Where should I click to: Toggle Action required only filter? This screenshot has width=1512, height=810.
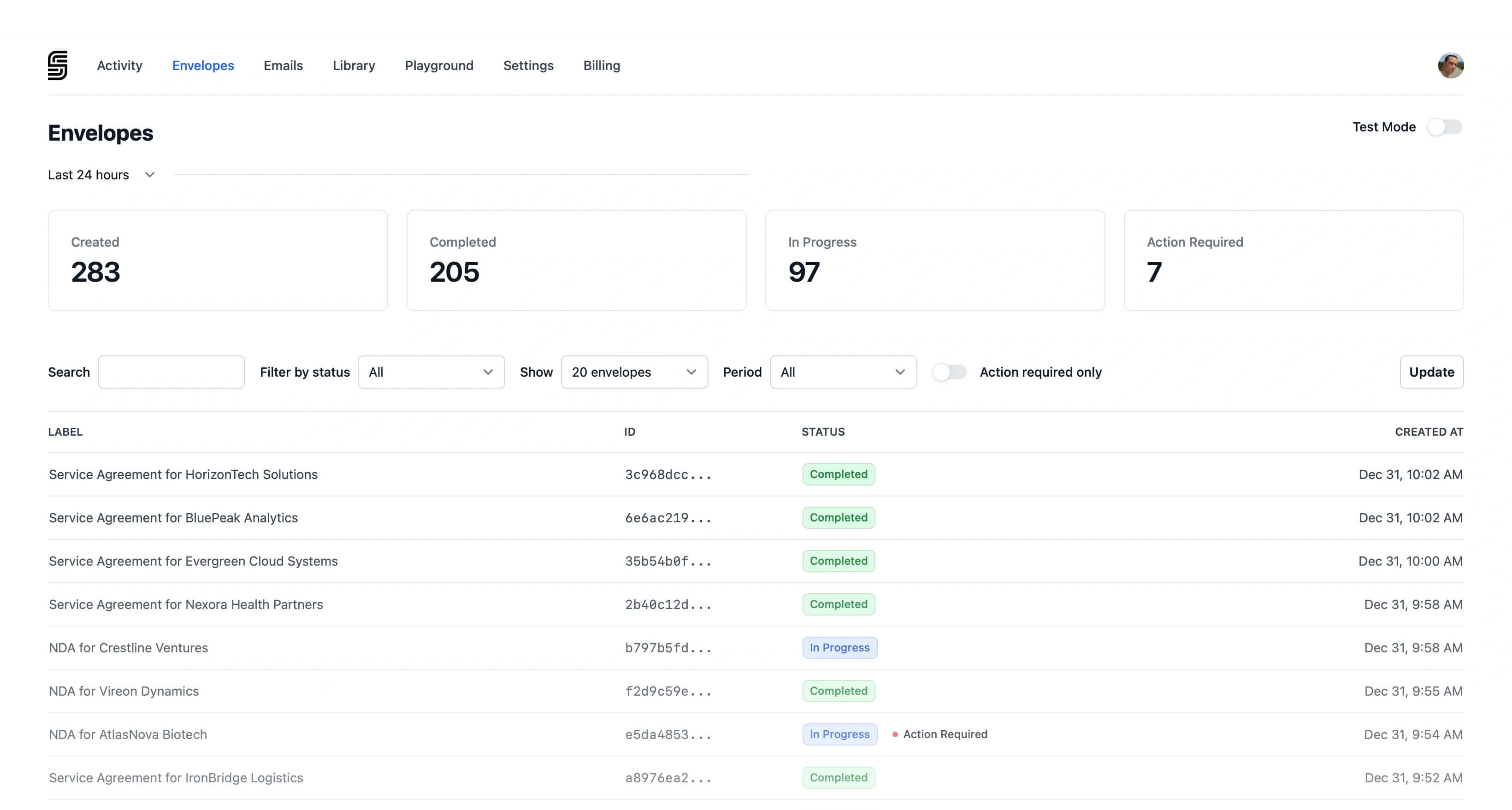pos(949,372)
